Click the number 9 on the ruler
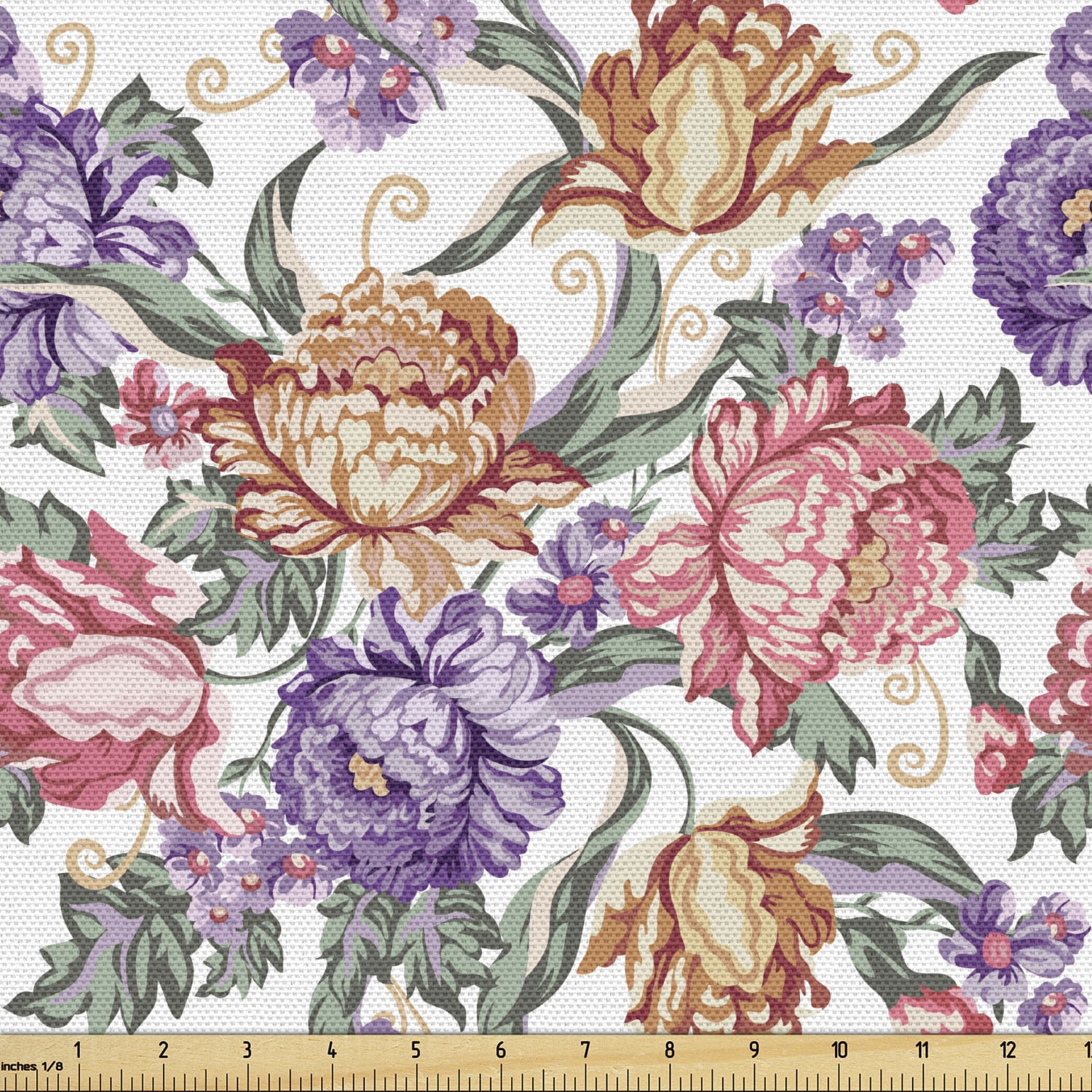 pos(754,1050)
